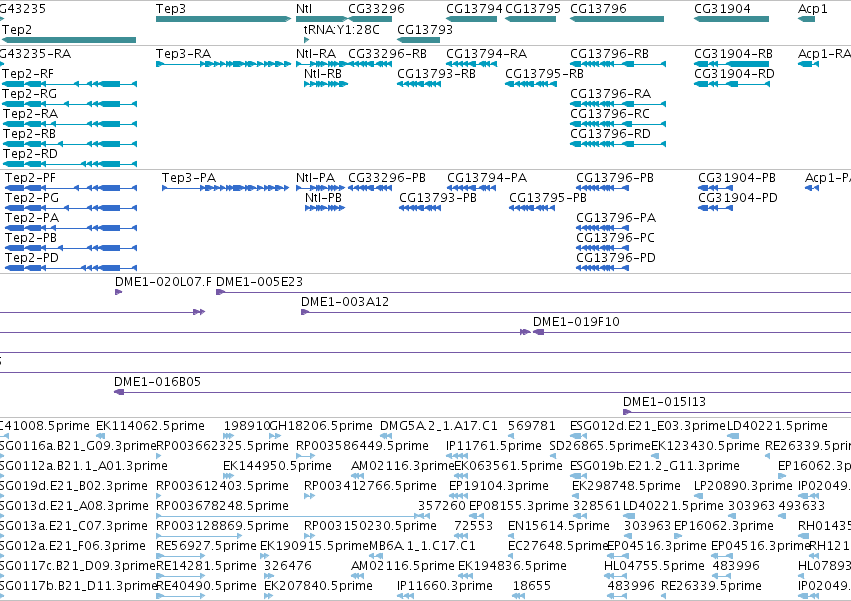This screenshot has height=601, width=851.
Task: Click EST label RP003586449.5prime
Action: (x=363, y=446)
